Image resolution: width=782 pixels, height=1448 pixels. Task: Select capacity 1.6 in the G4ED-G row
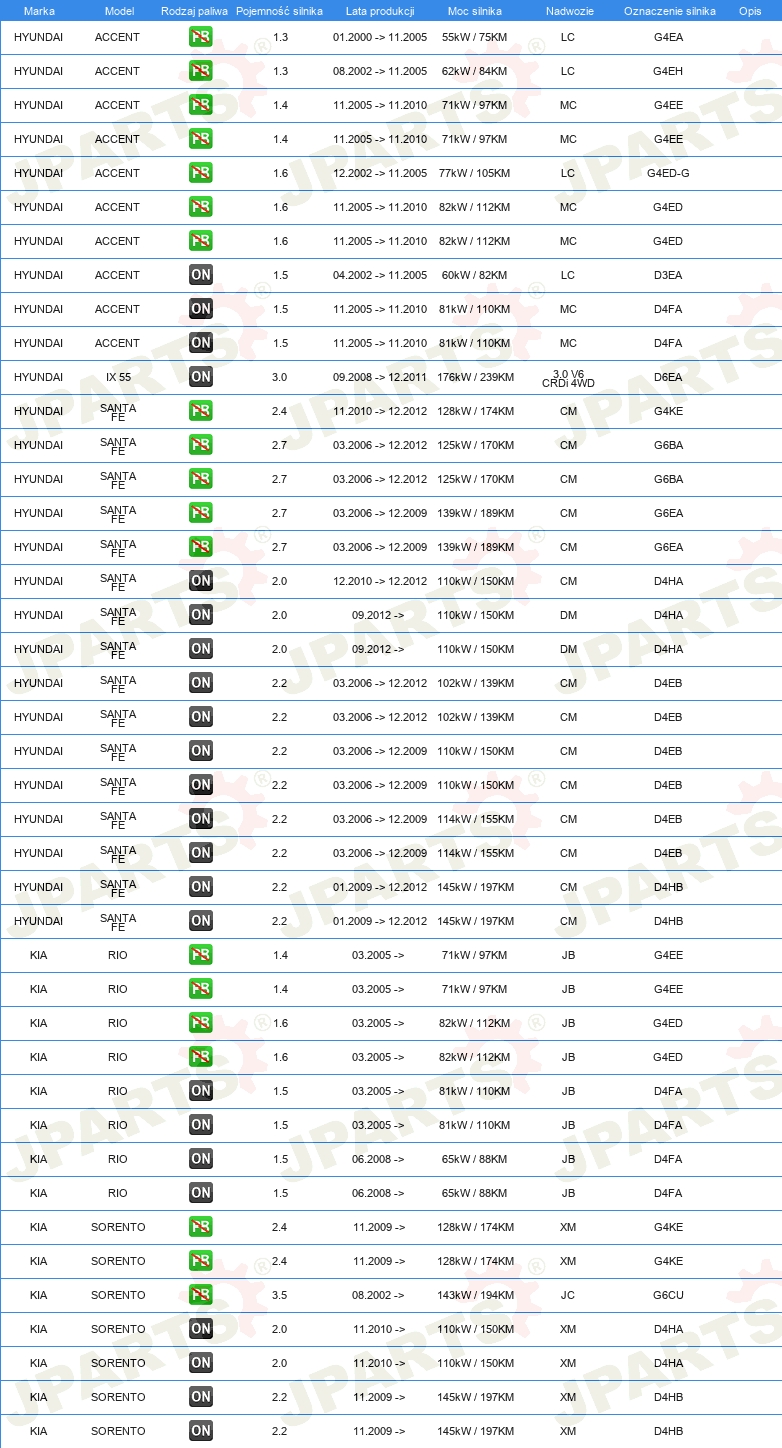click(280, 173)
